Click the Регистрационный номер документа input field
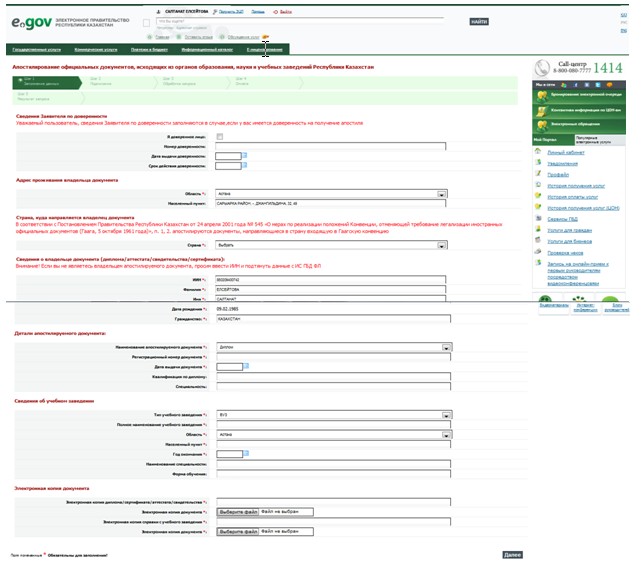The height and width of the screenshot is (578, 641). click(x=334, y=357)
